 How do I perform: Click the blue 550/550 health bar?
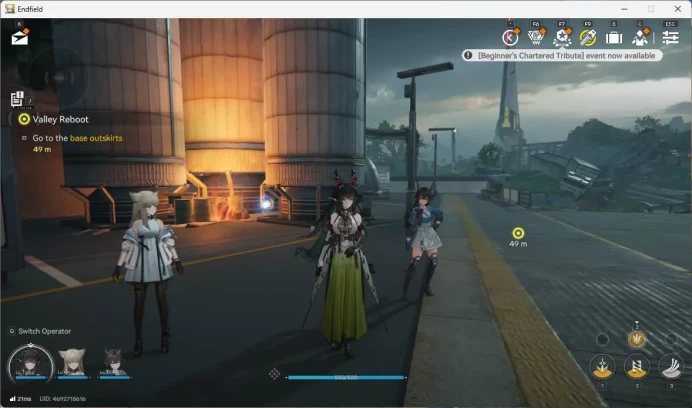(x=346, y=378)
